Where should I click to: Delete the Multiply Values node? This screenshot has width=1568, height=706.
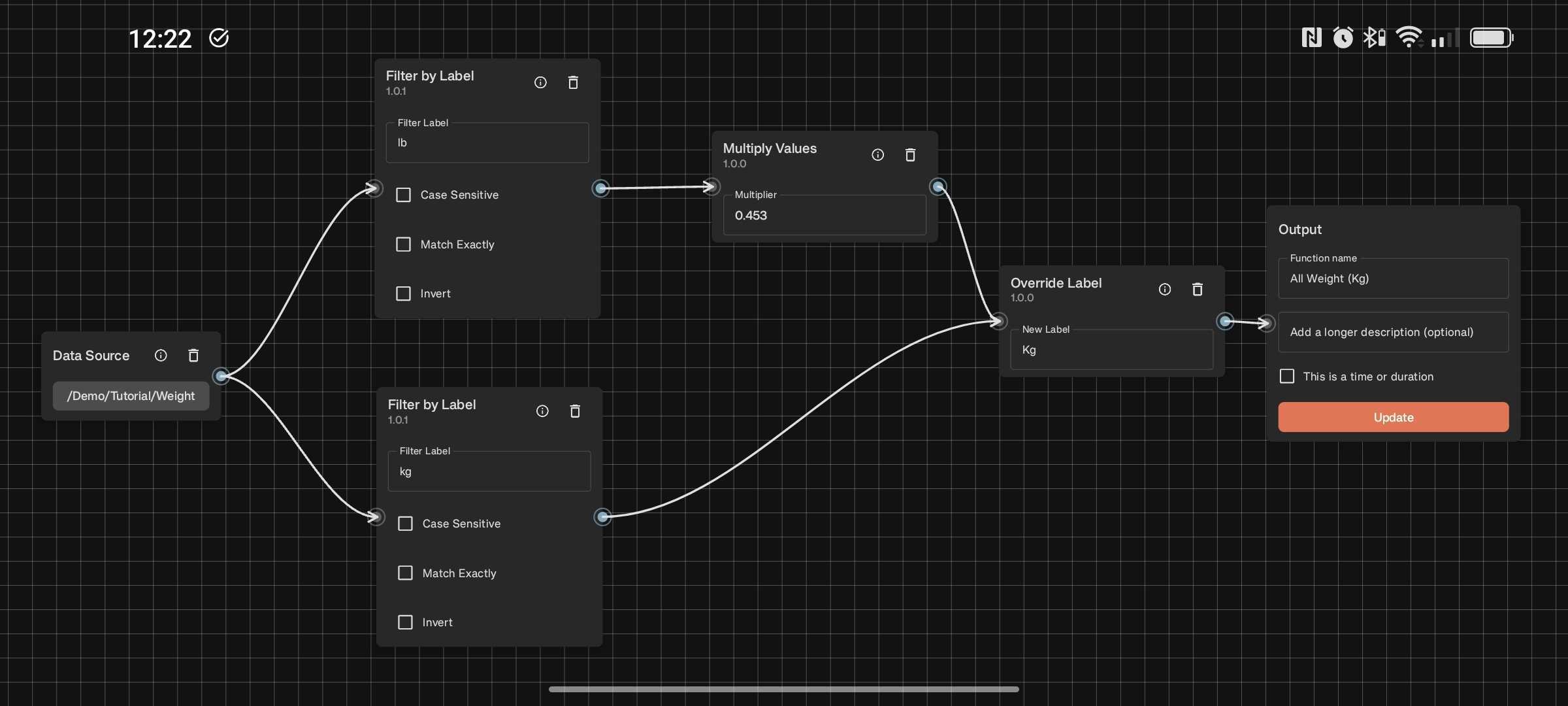[910, 155]
